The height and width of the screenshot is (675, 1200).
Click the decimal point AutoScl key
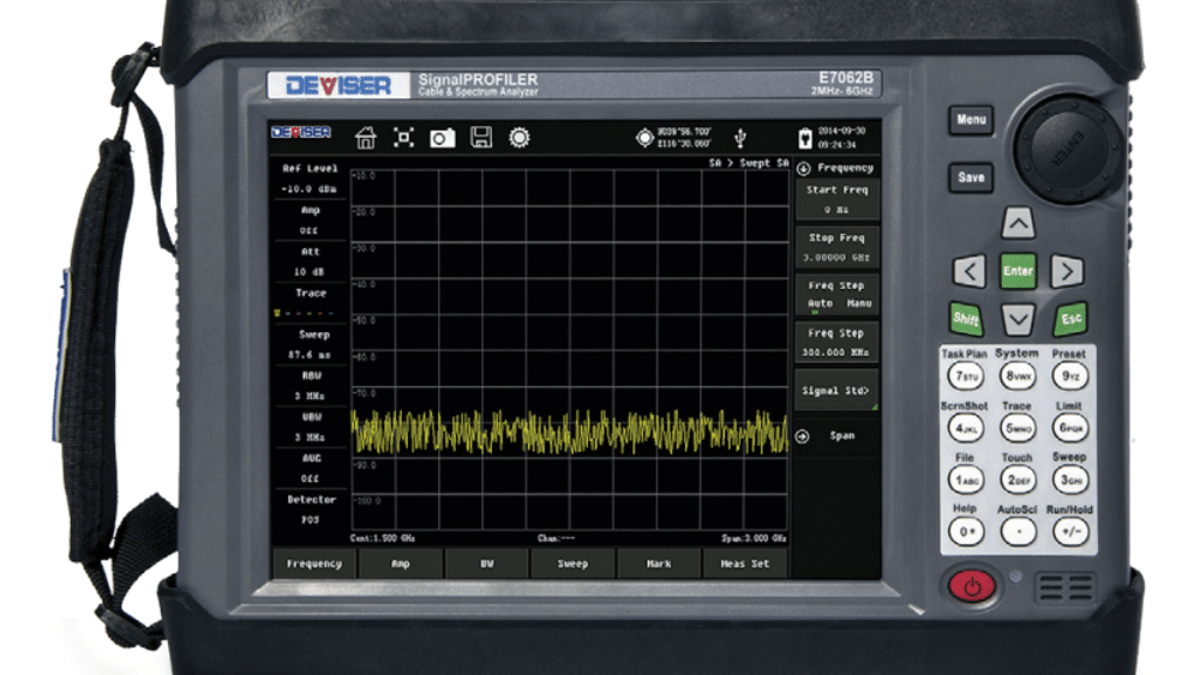pyautogui.click(x=1018, y=532)
